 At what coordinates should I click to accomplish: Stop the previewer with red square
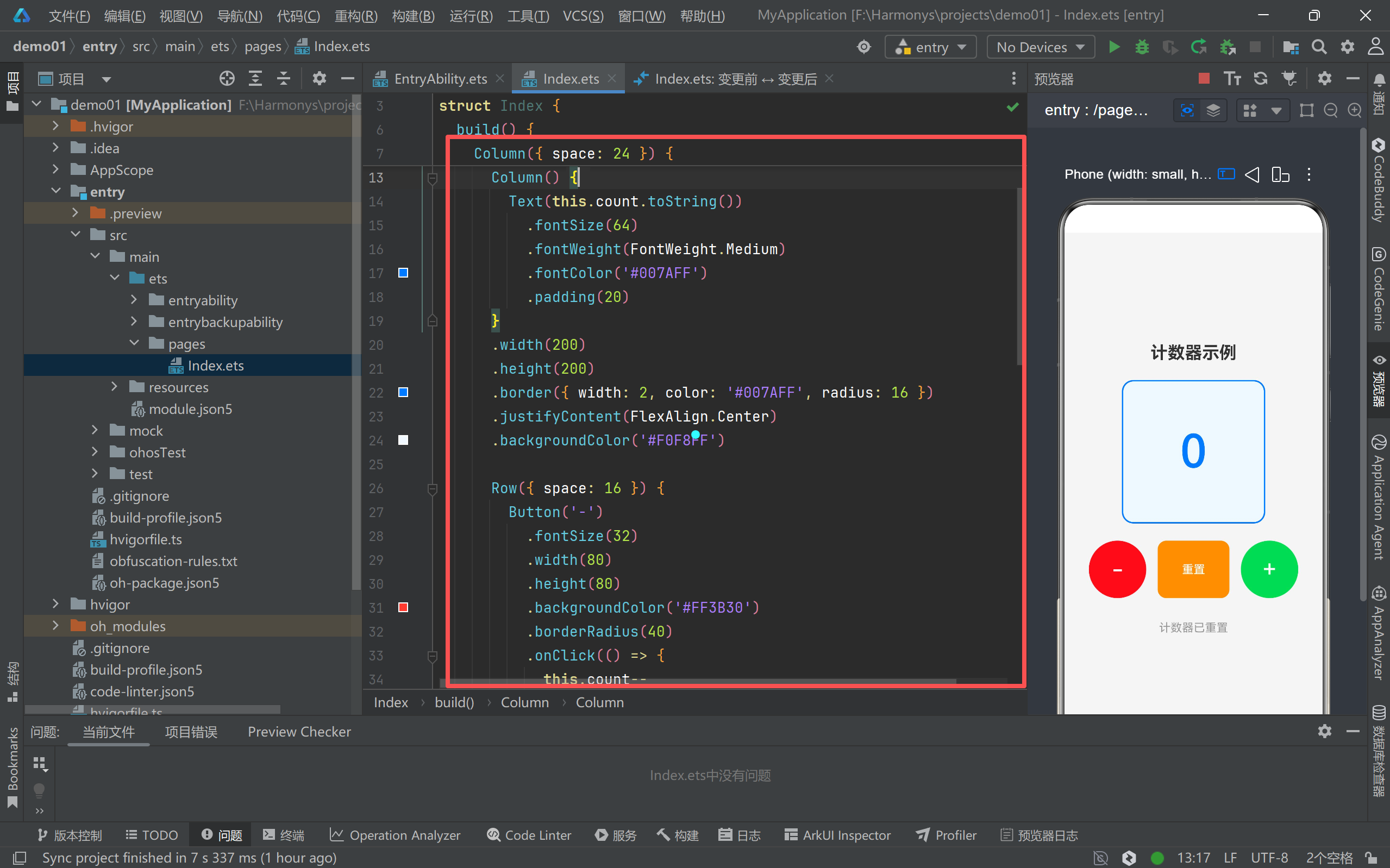point(1204,78)
